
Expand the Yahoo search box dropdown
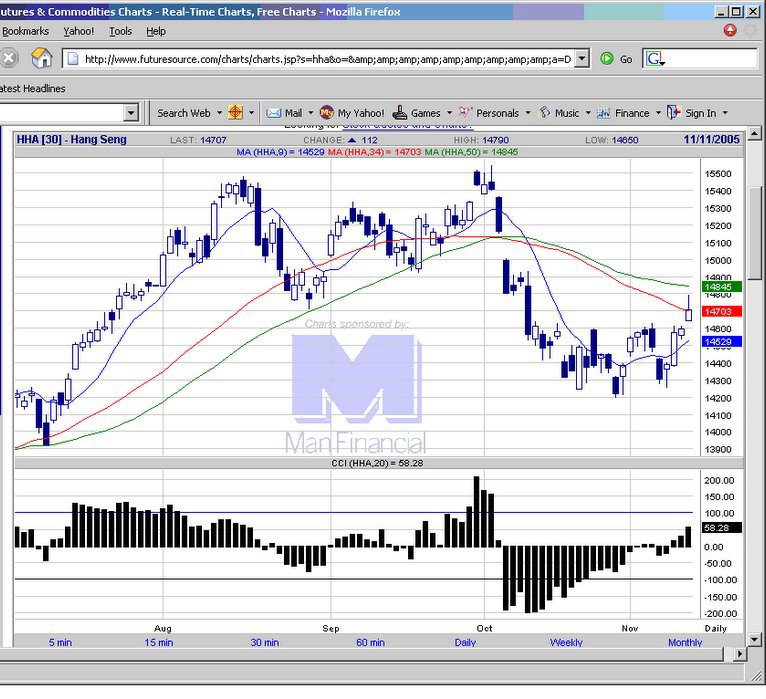(130, 113)
